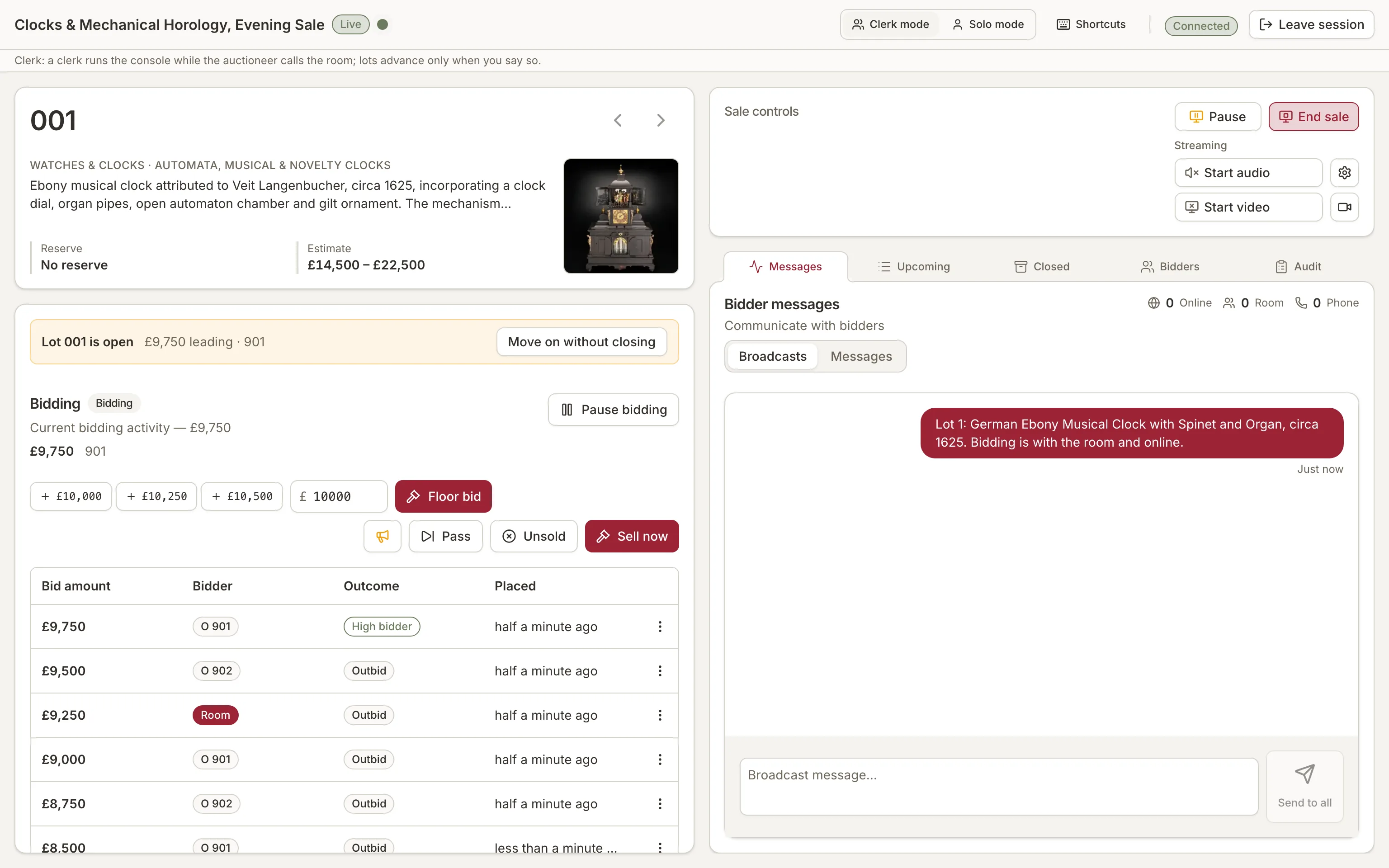
Task: Add quick bid of £10,000
Action: tap(71, 496)
